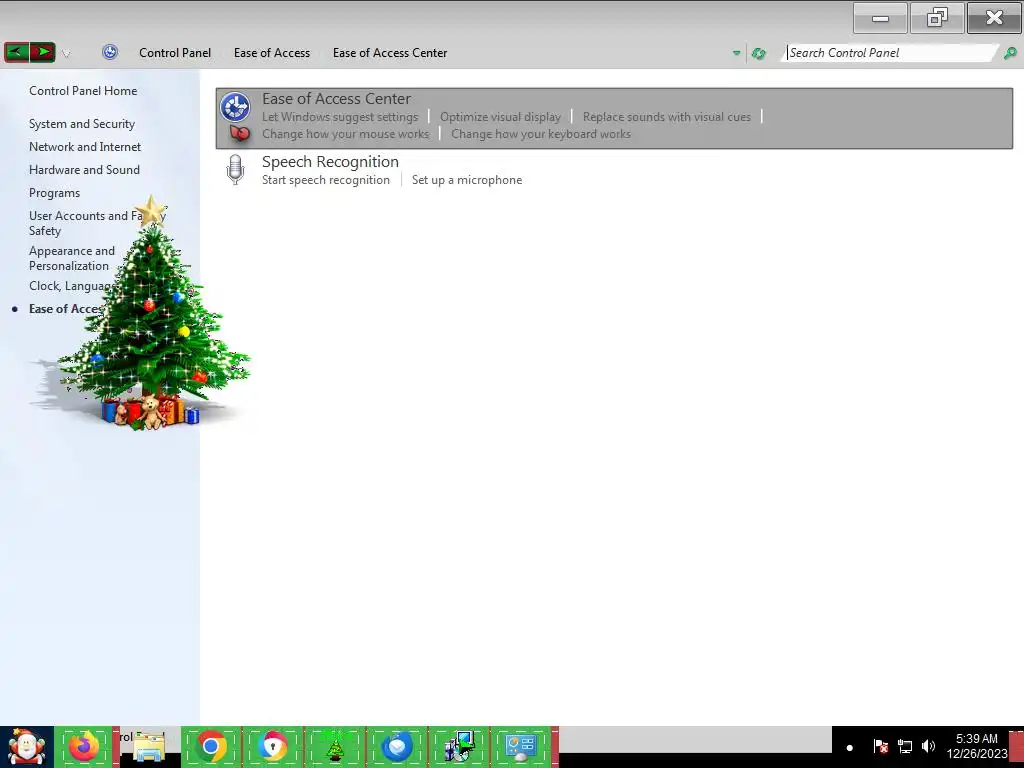
Task: Click the green Forward arrow button
Action: pos(42,52)
